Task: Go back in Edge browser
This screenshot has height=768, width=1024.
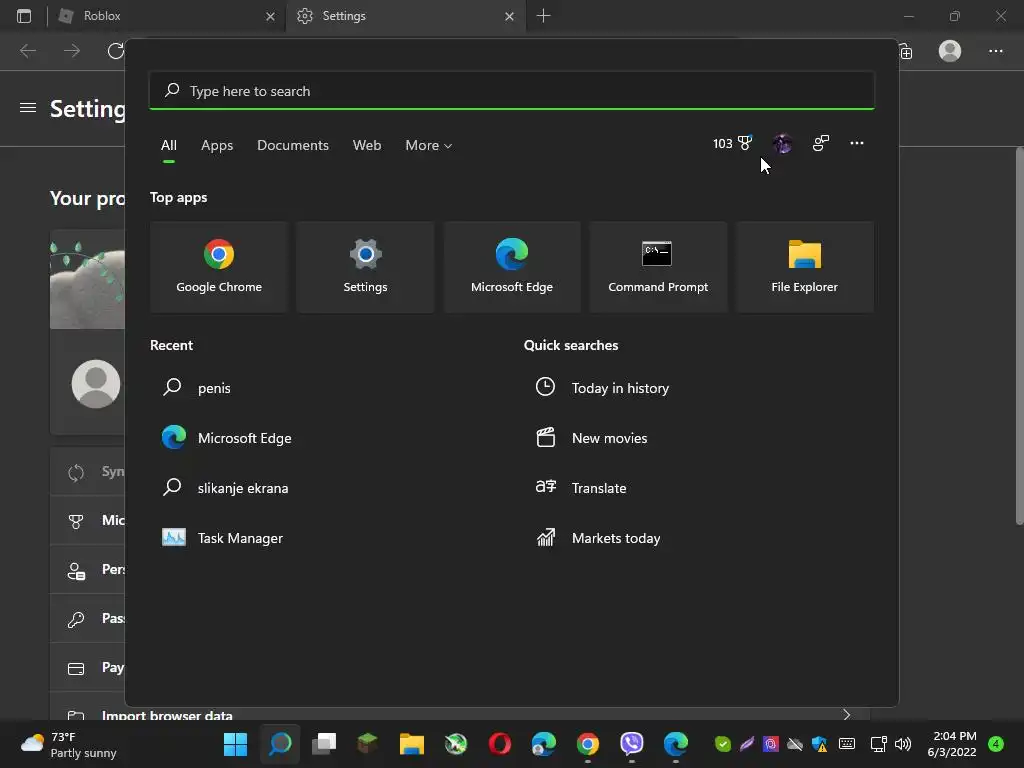Action: tap(28, 51)
